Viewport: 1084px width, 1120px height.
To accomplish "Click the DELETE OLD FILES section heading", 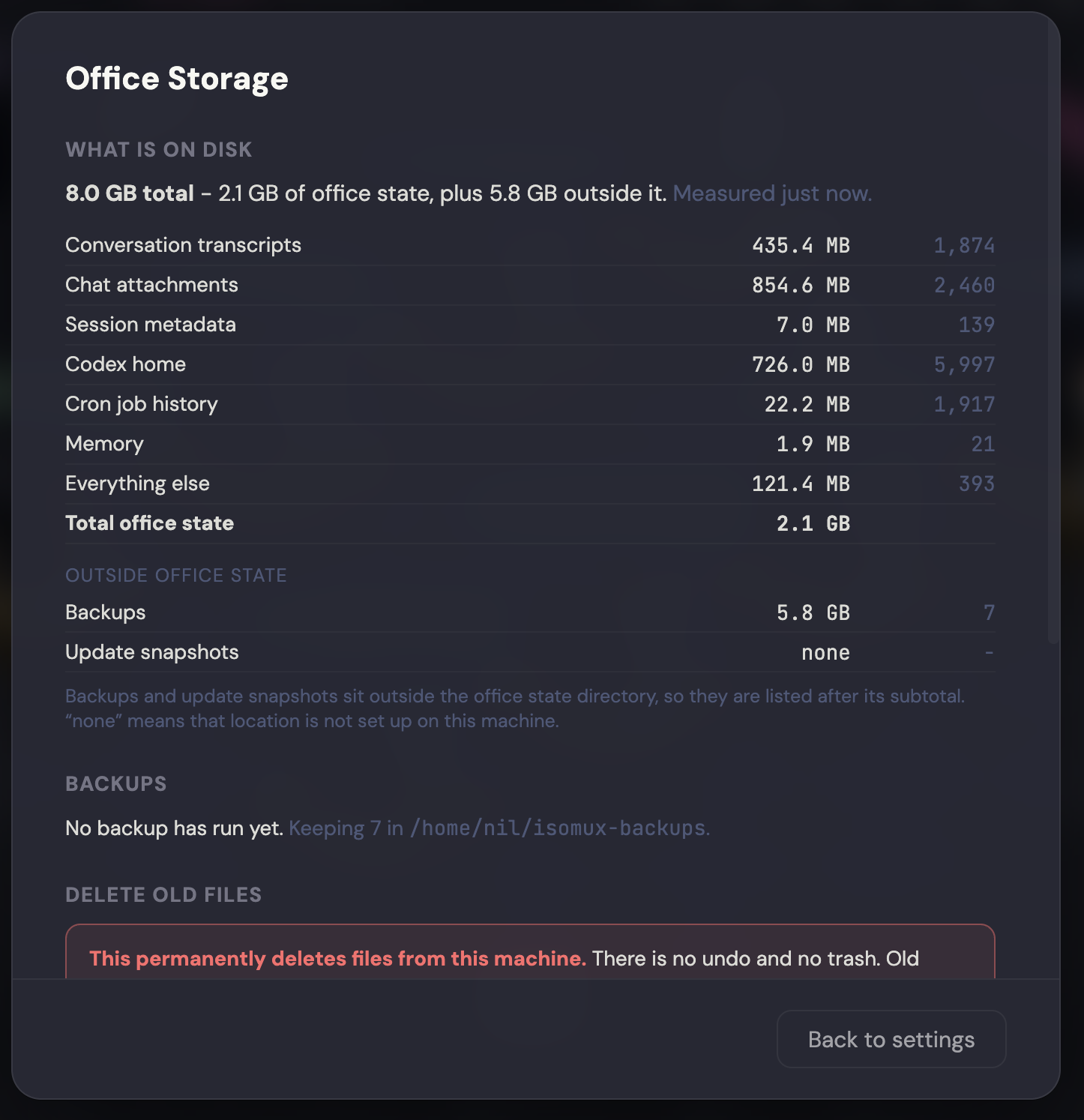I will (163, 894).
